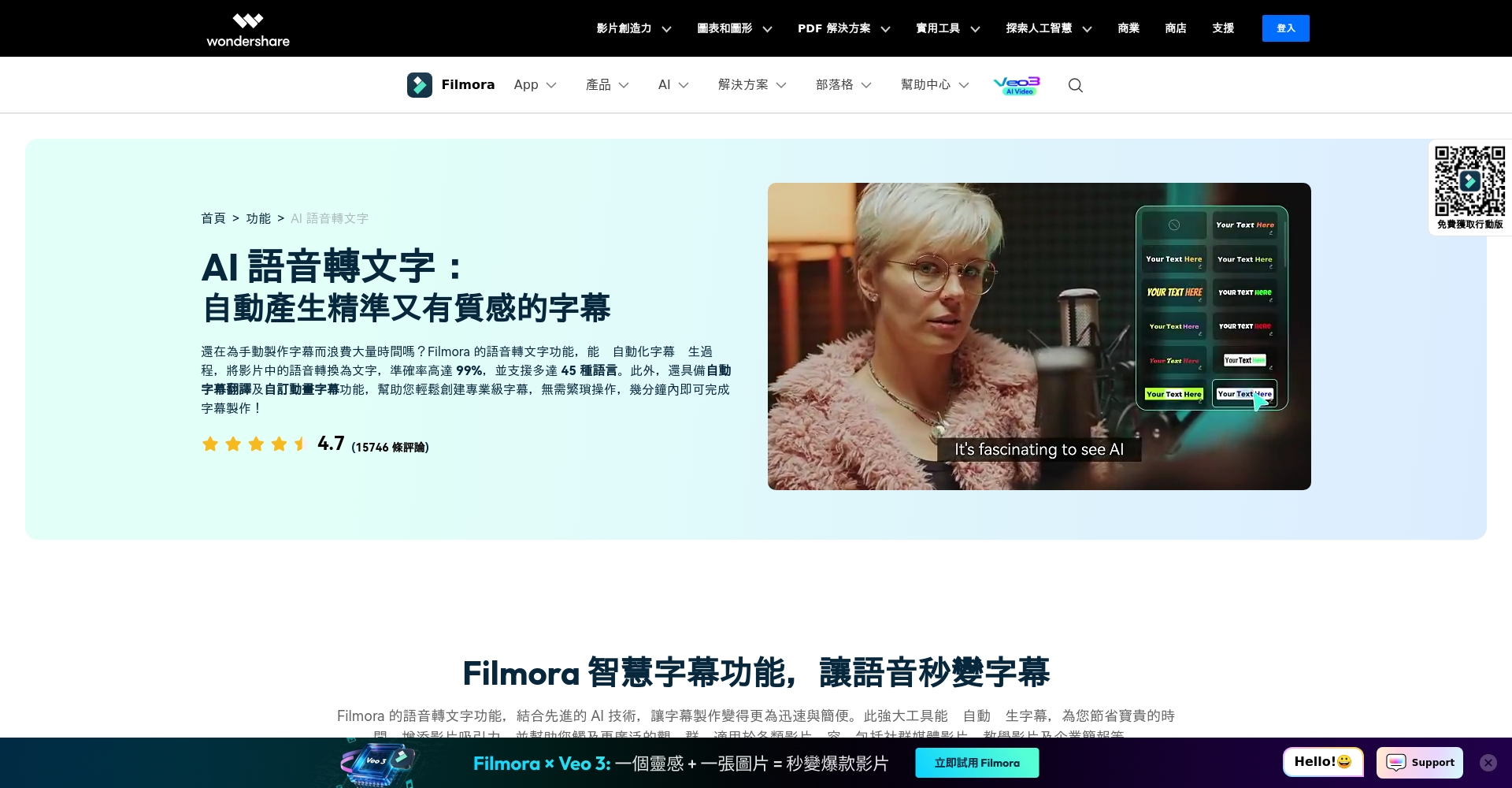Click the 4.7 rating score
1512x788 pixels.
[x=331, y=444]
